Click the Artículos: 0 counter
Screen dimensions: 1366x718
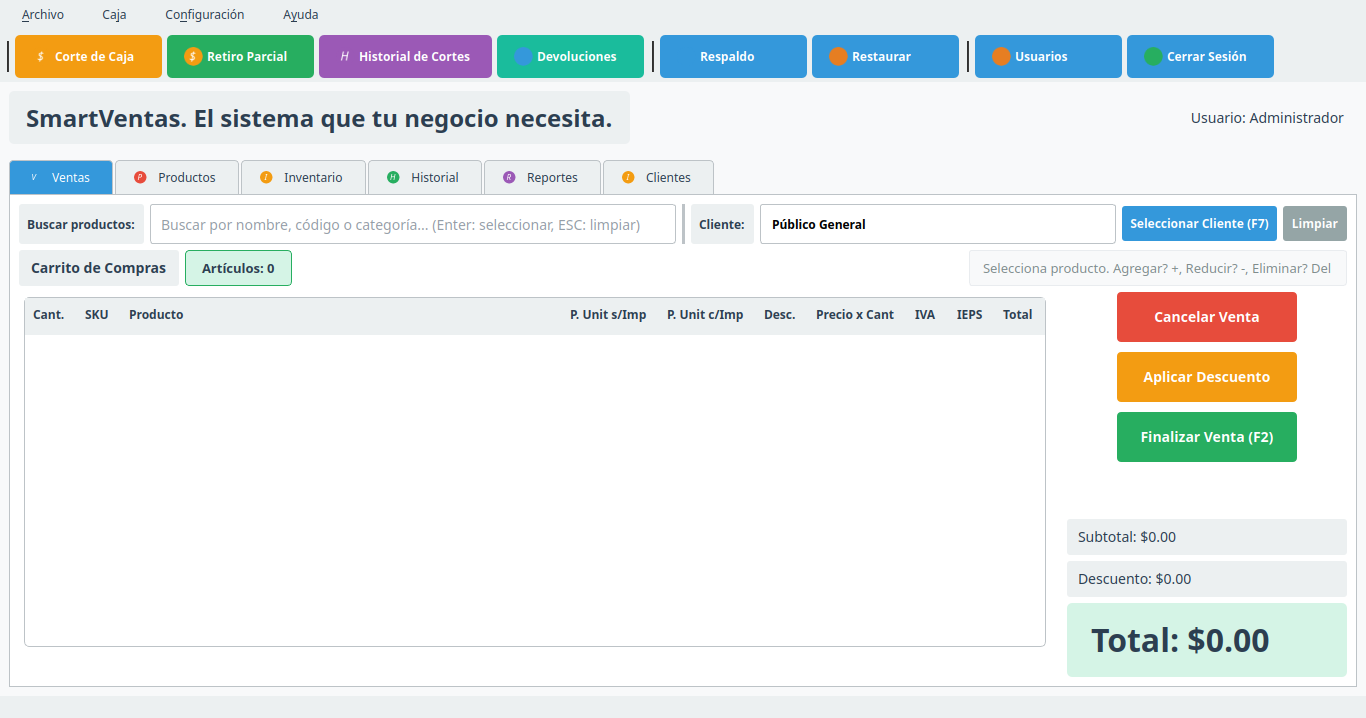238,268
